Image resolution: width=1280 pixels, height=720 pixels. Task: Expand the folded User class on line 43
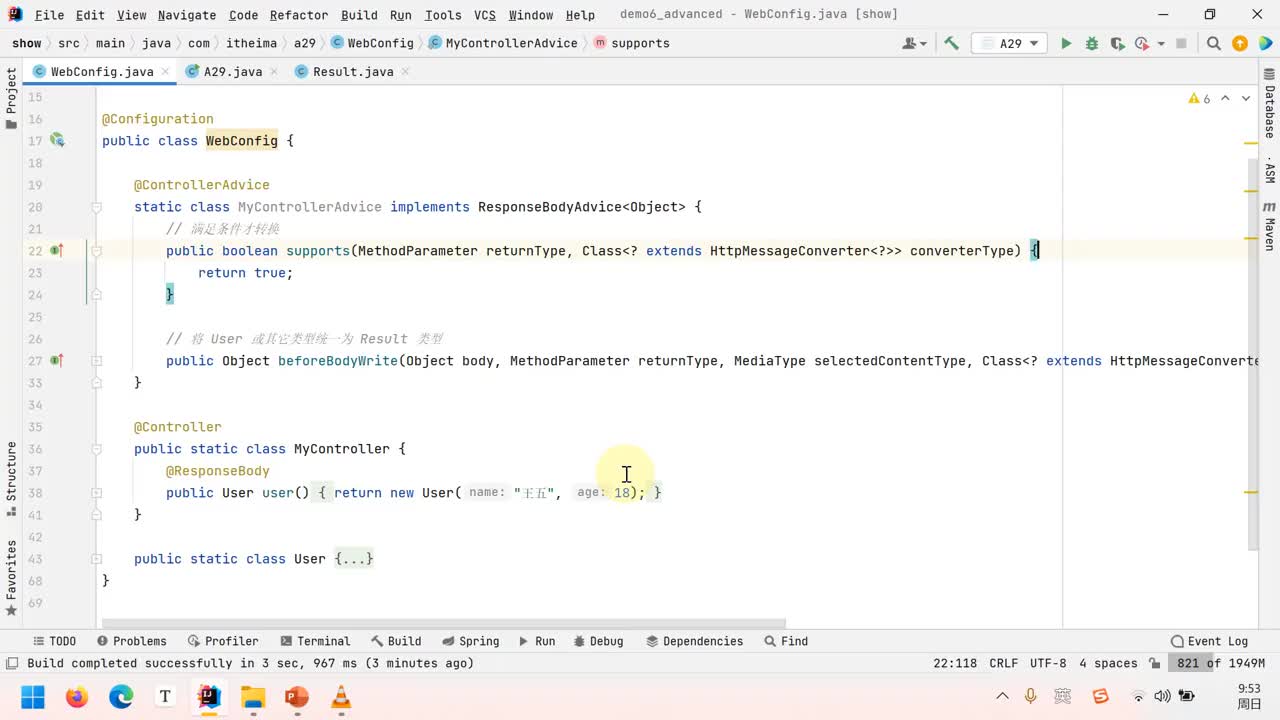96,559
